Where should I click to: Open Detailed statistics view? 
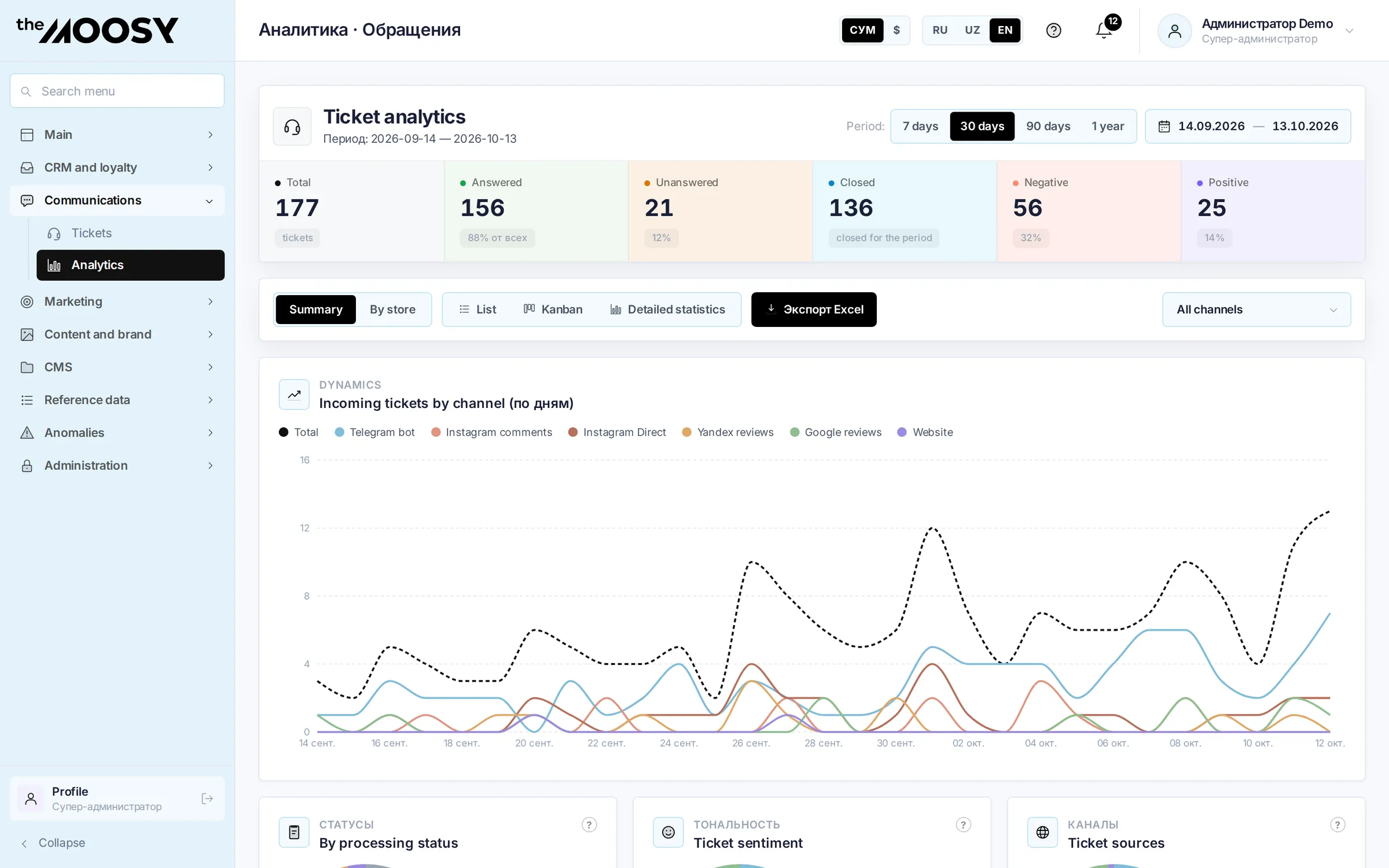point(667,310)
